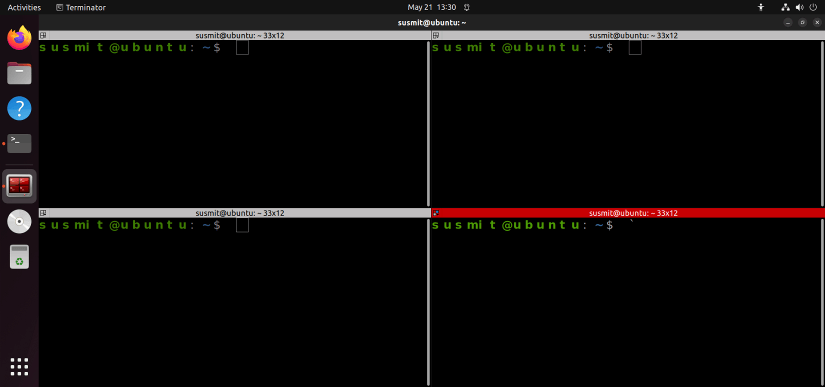Image resolution: width=825 pixels, height=387 pixels.
Task: Open the accessibility menu icon
Action: pos(760,7)
